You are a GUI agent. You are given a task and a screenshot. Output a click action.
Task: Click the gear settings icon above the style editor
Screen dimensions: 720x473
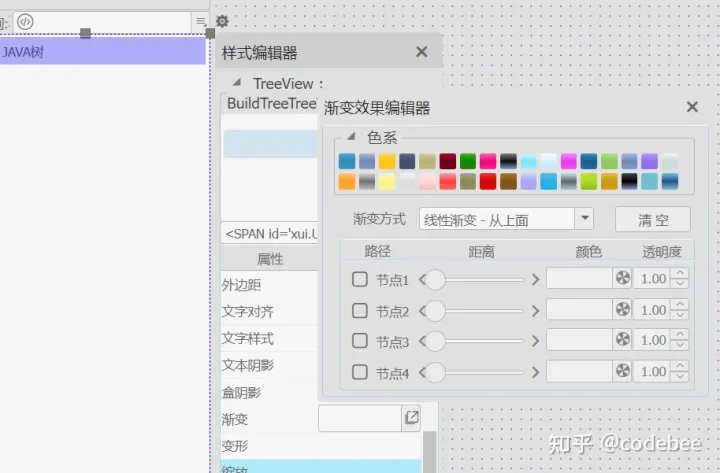tap(222, 21)
